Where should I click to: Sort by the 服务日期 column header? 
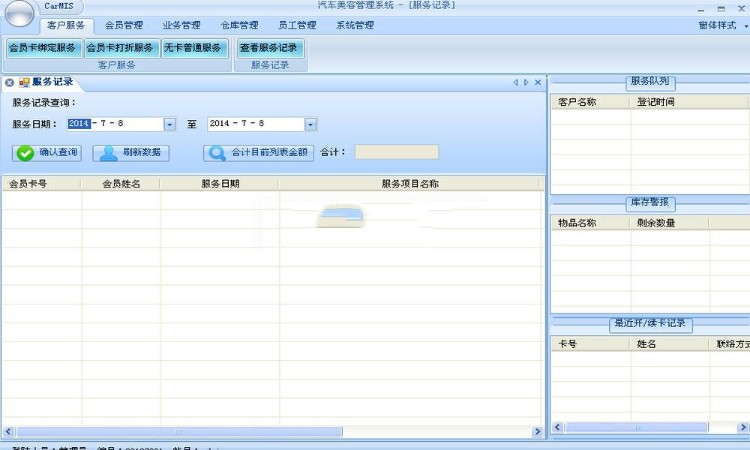coord(220,184)
